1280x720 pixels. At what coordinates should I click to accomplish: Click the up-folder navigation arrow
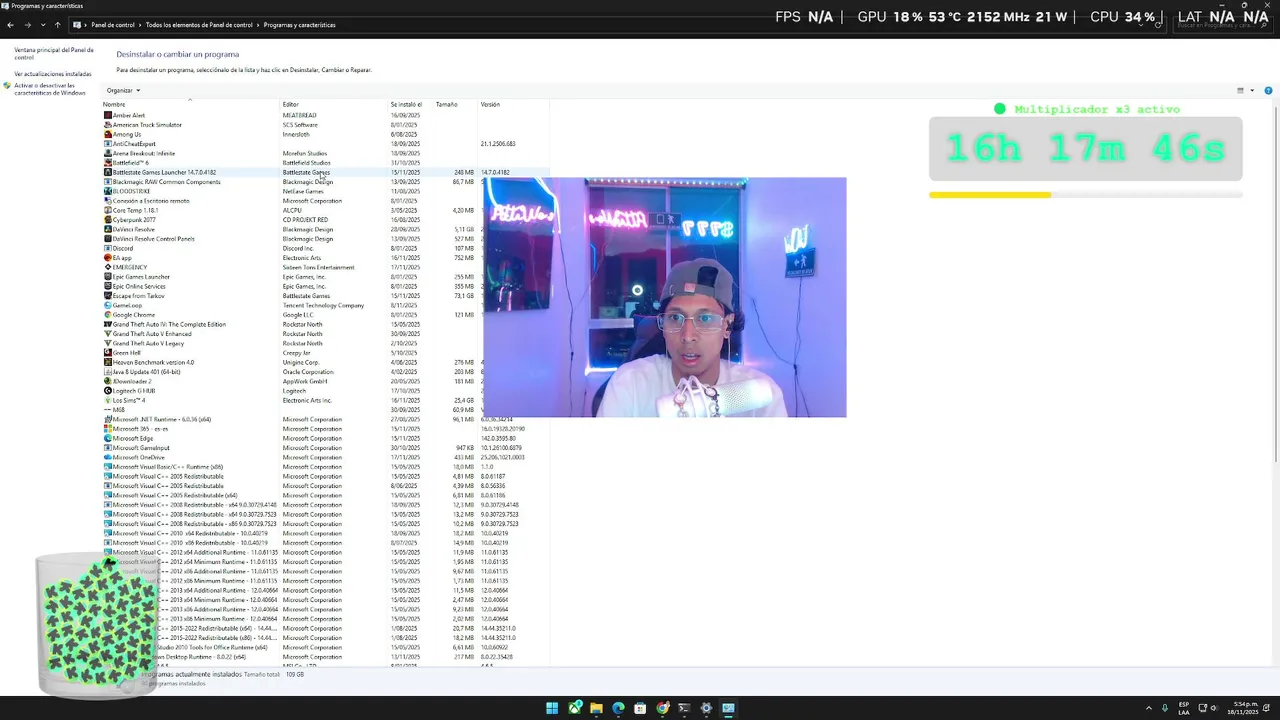57,25
